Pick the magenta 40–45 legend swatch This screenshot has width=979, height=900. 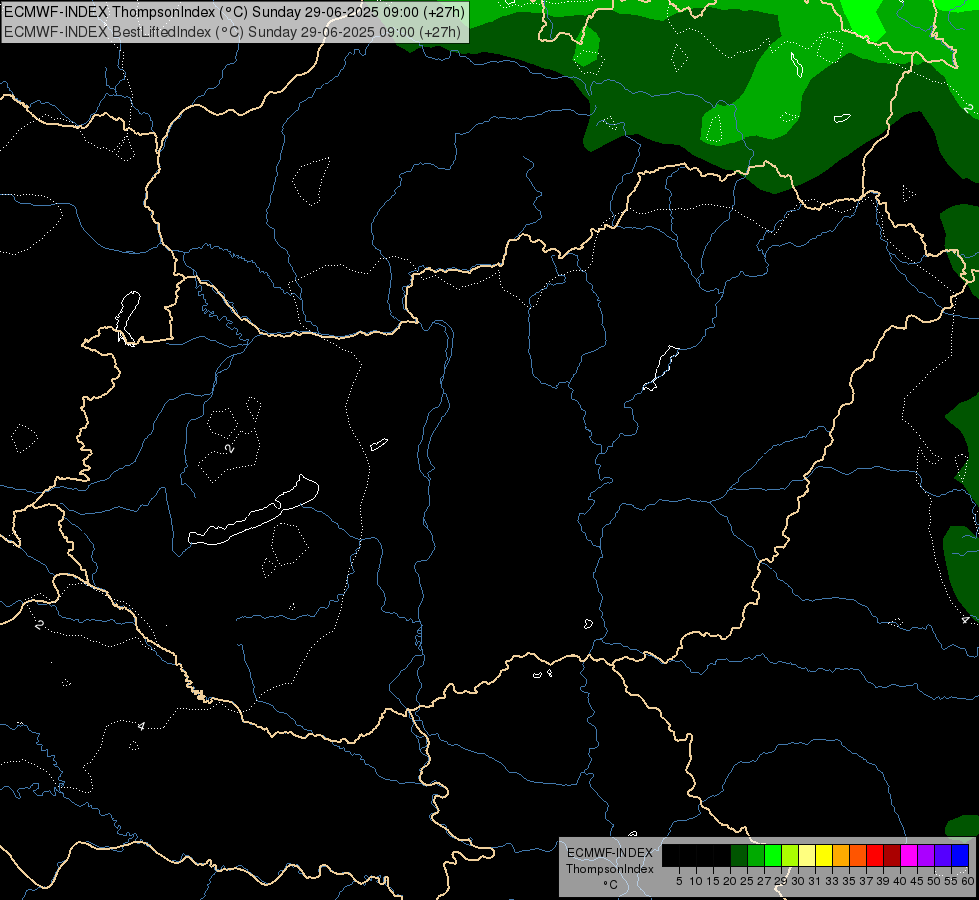click(908, 855)
